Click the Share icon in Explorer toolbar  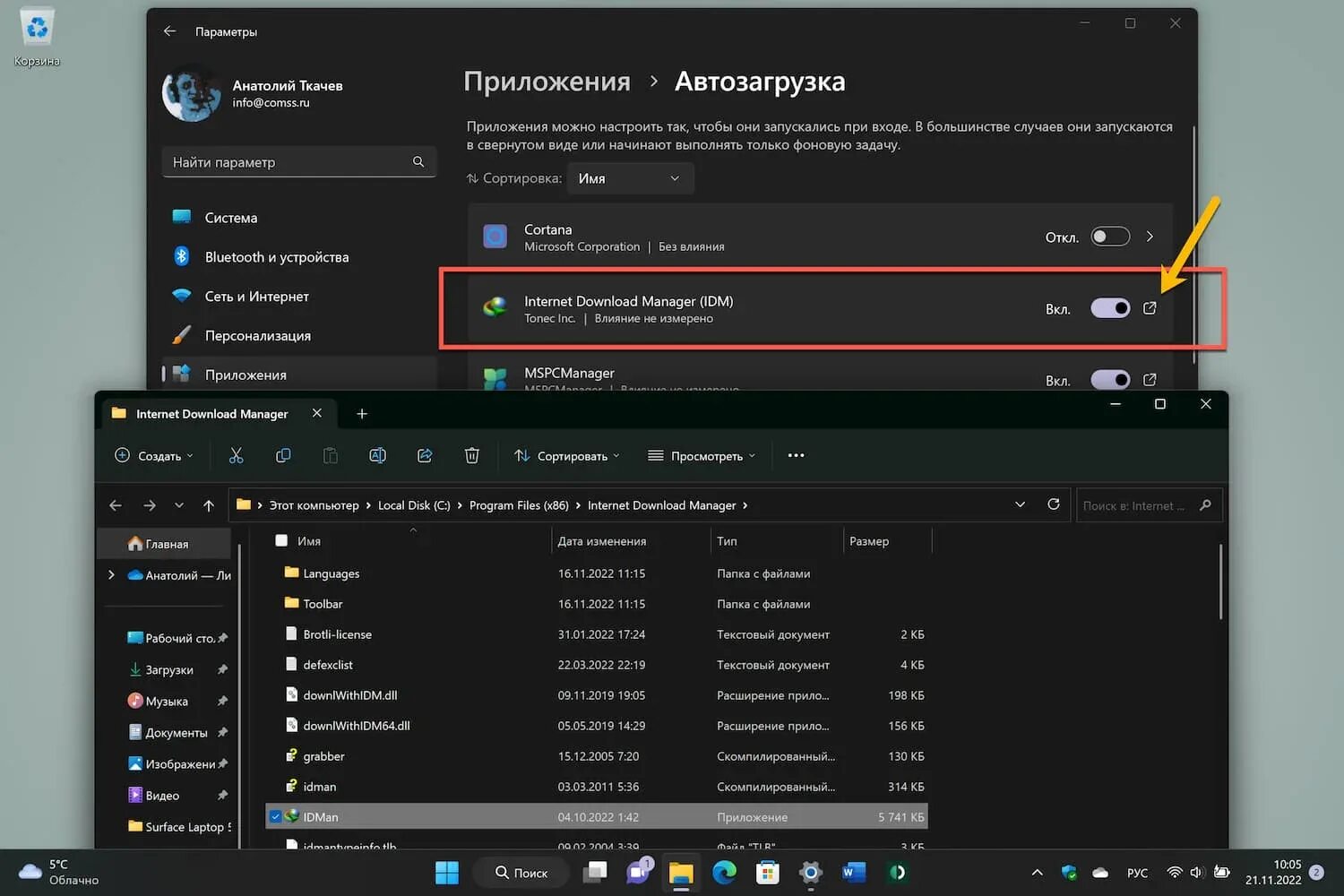pyautogui.click(x=425, y=456)
